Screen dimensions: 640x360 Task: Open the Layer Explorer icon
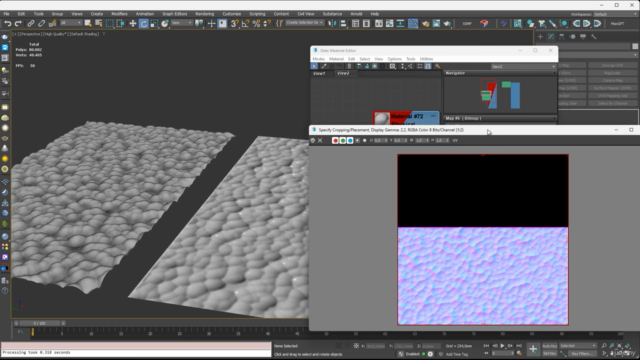[366, 24]
